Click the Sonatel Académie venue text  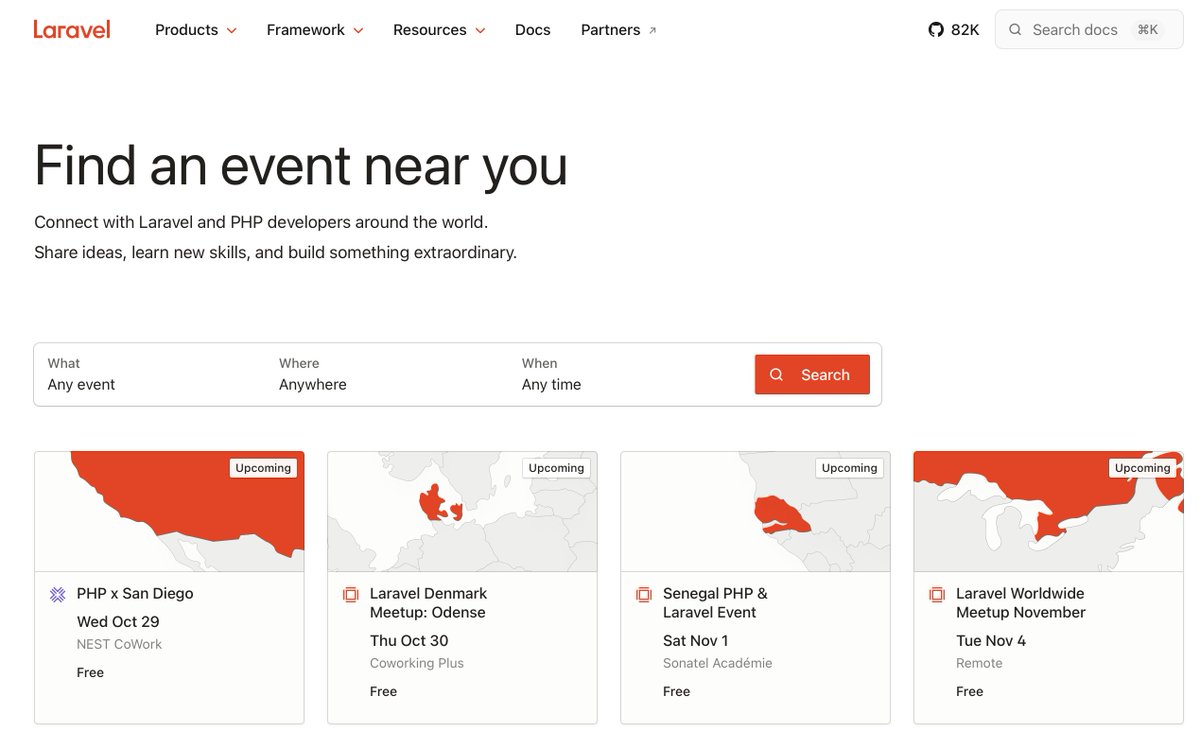point(718,664)
